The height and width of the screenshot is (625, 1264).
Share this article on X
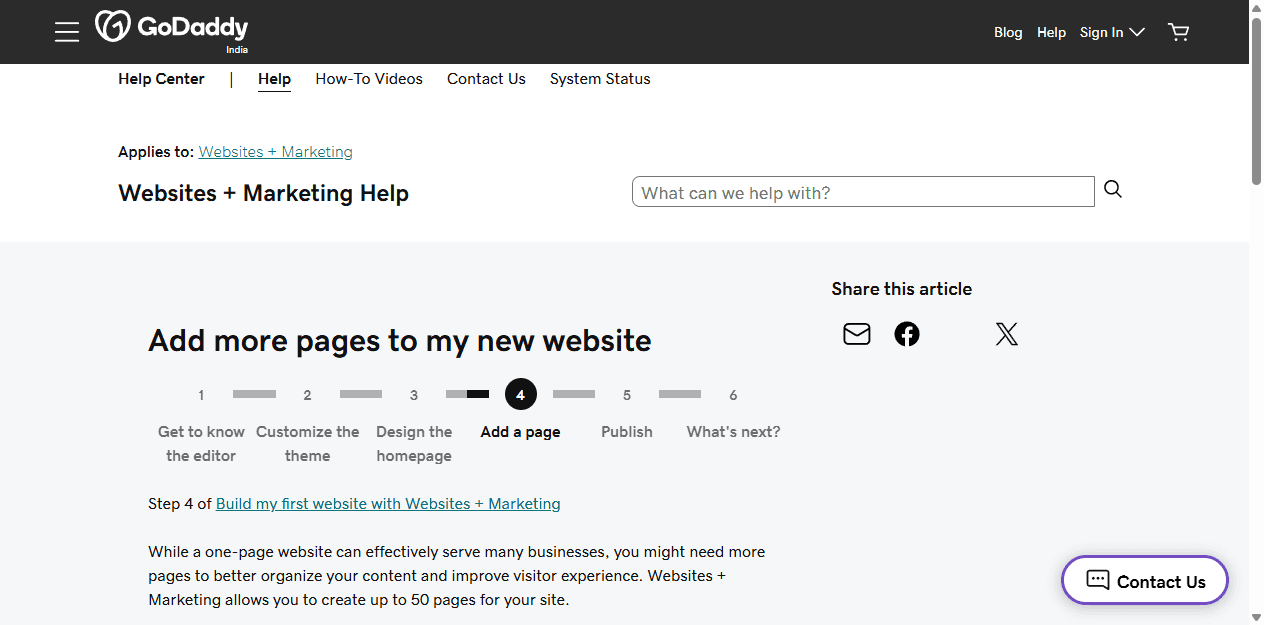(x=1007, y=334)
